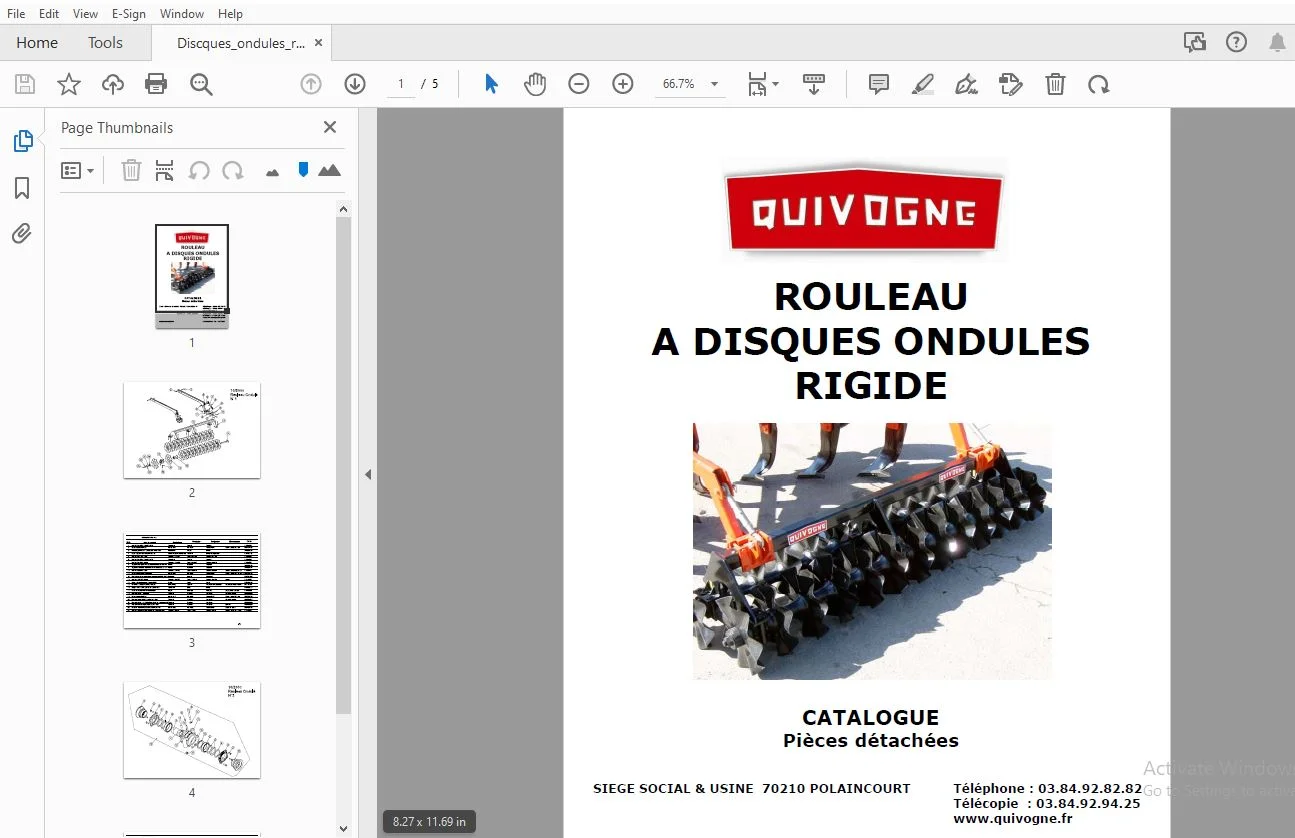Switch to the Tools tab

(x=105, y=43)
